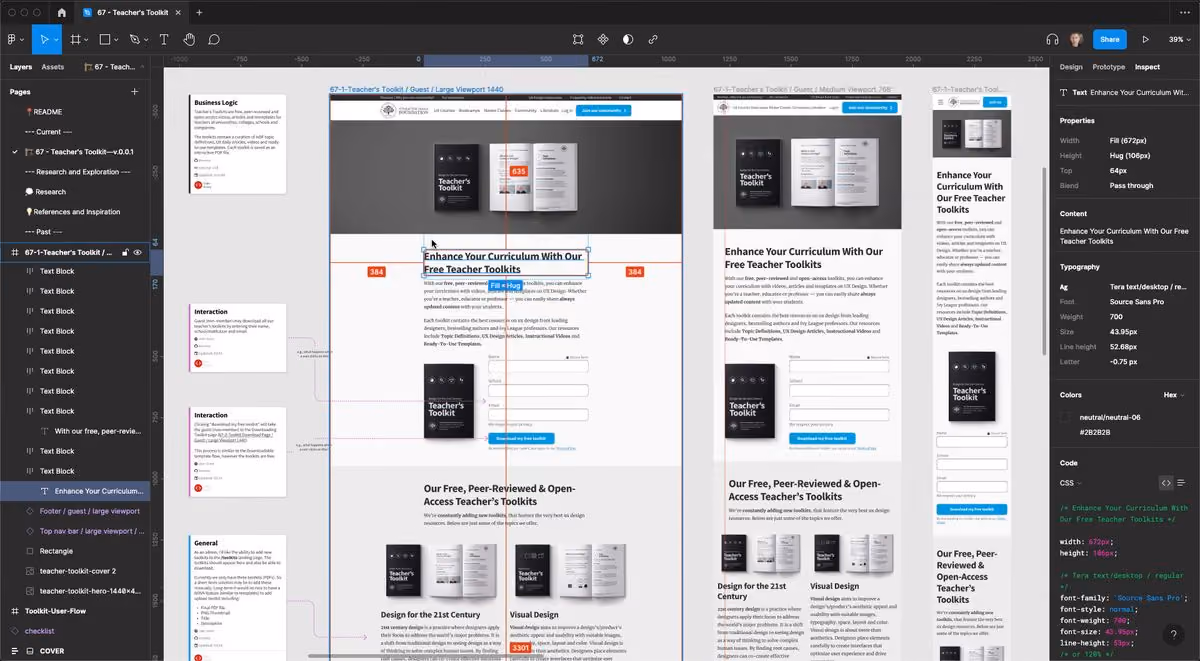Open the Pen tool dropdown arrow

(x=146, y=40)
